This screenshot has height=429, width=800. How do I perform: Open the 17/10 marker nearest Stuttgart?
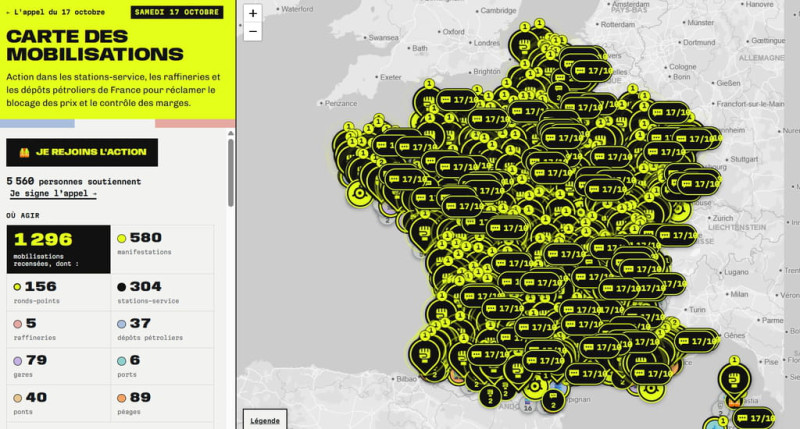698,184
